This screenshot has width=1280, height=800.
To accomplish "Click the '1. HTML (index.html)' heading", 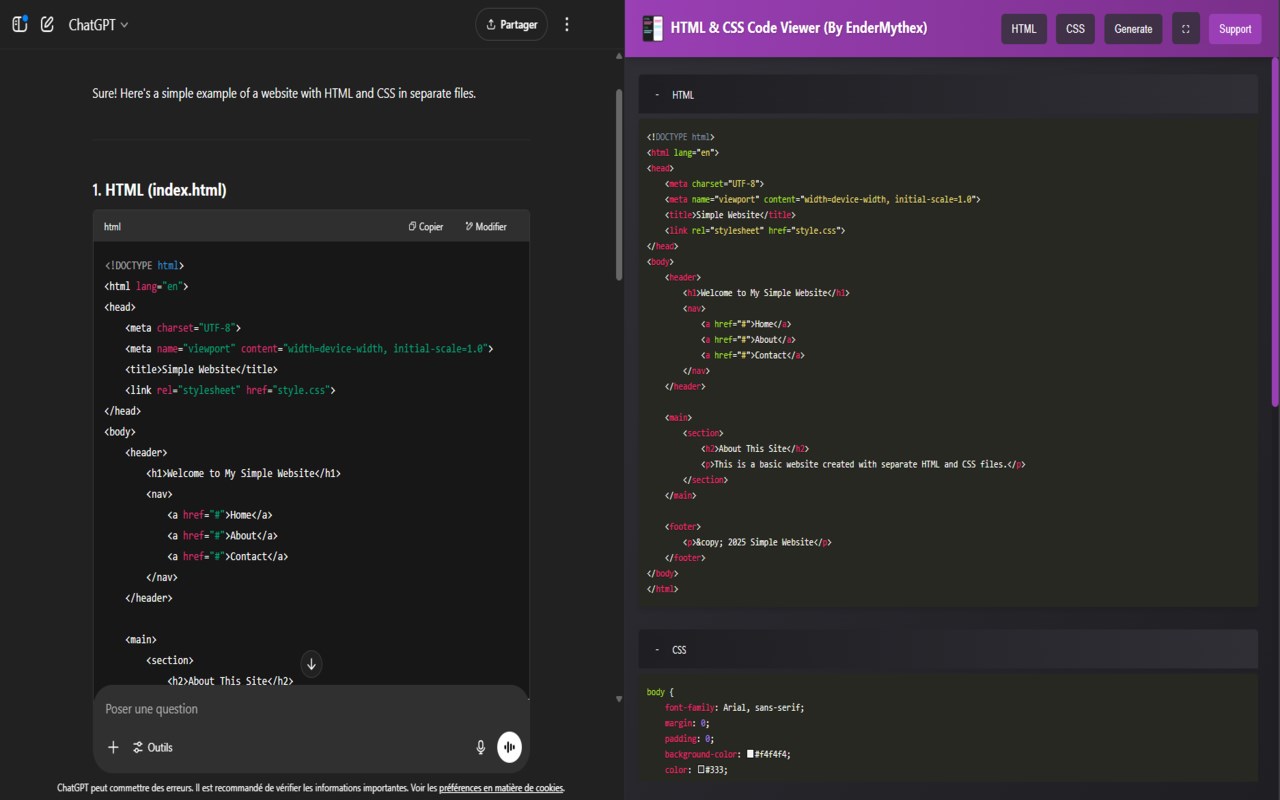I will [159, 190].
